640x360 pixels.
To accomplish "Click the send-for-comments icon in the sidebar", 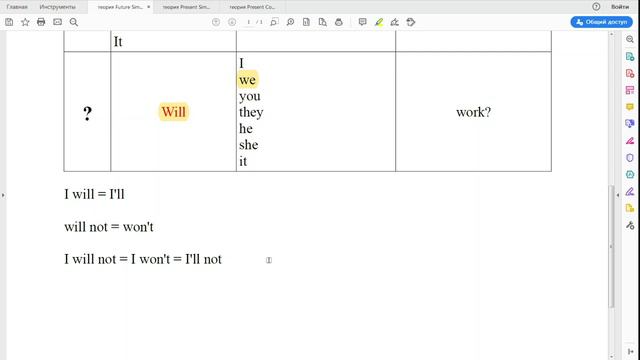I will pyautogui.click(x=630, y=124).
